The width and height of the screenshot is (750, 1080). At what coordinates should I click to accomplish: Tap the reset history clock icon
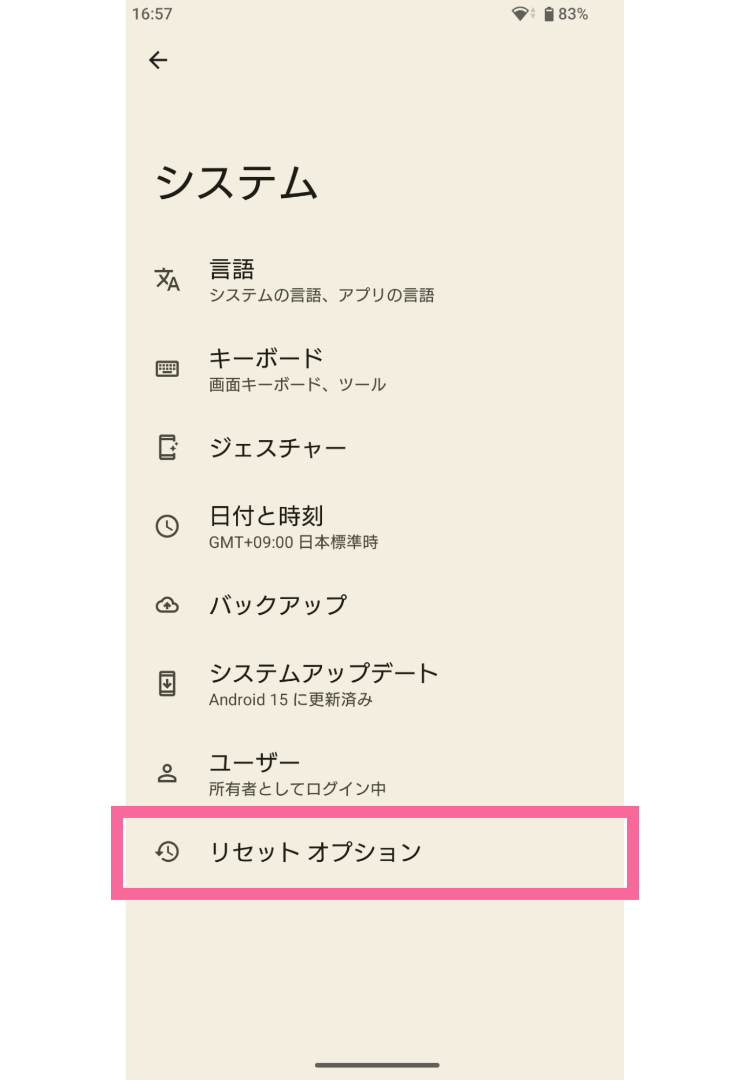(167, 852)
